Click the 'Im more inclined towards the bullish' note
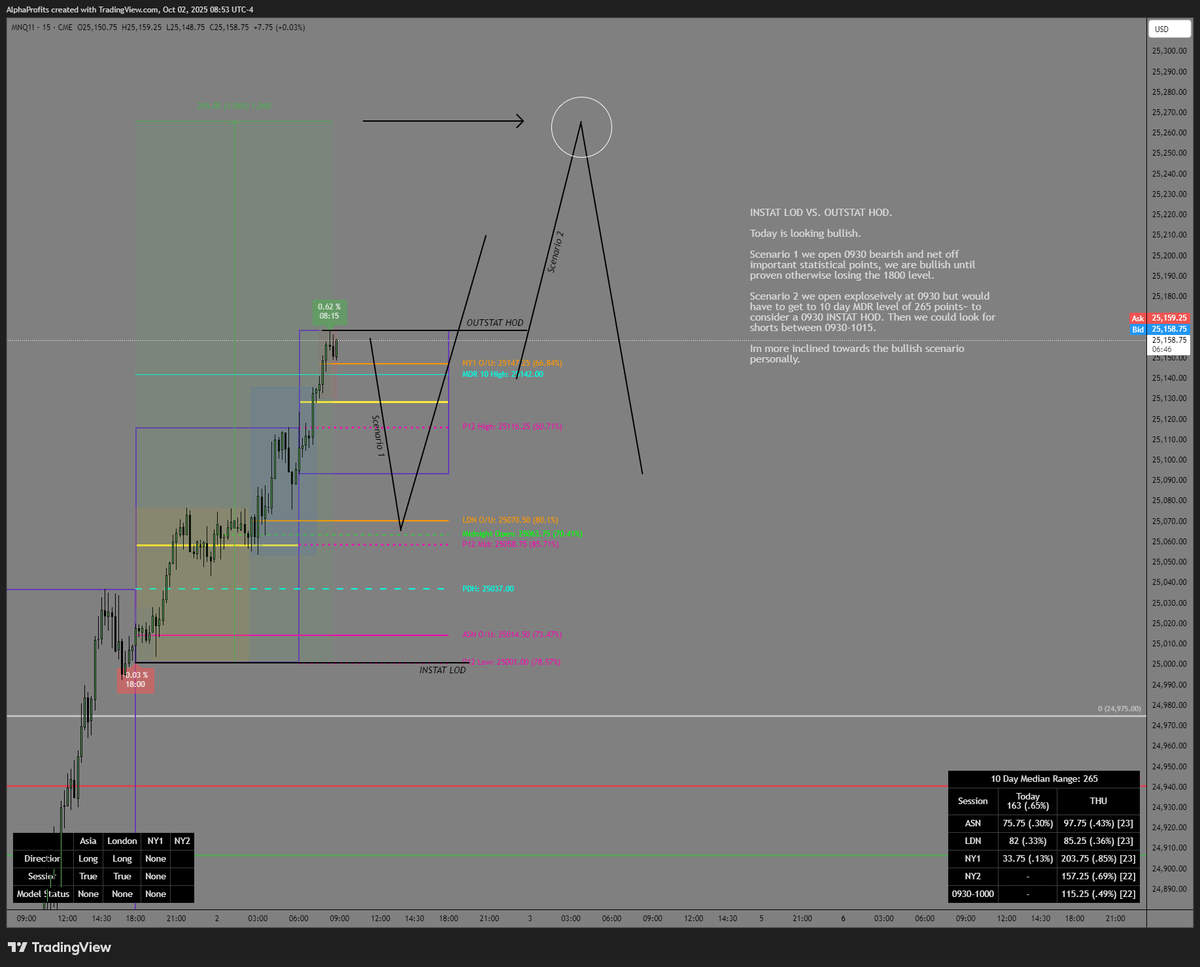1200x967 pixels. point(857,353)
